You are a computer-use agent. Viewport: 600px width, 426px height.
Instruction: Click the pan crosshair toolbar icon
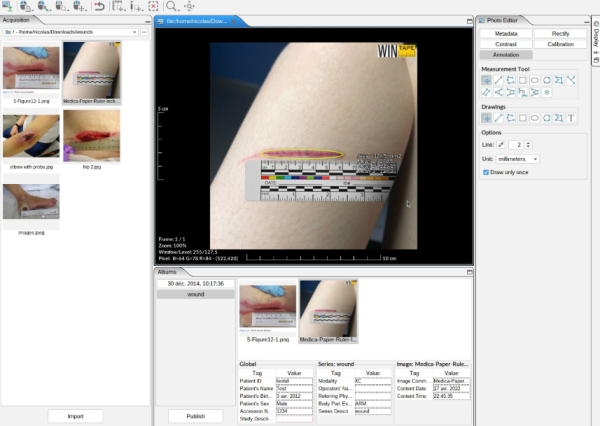(189, 6)
